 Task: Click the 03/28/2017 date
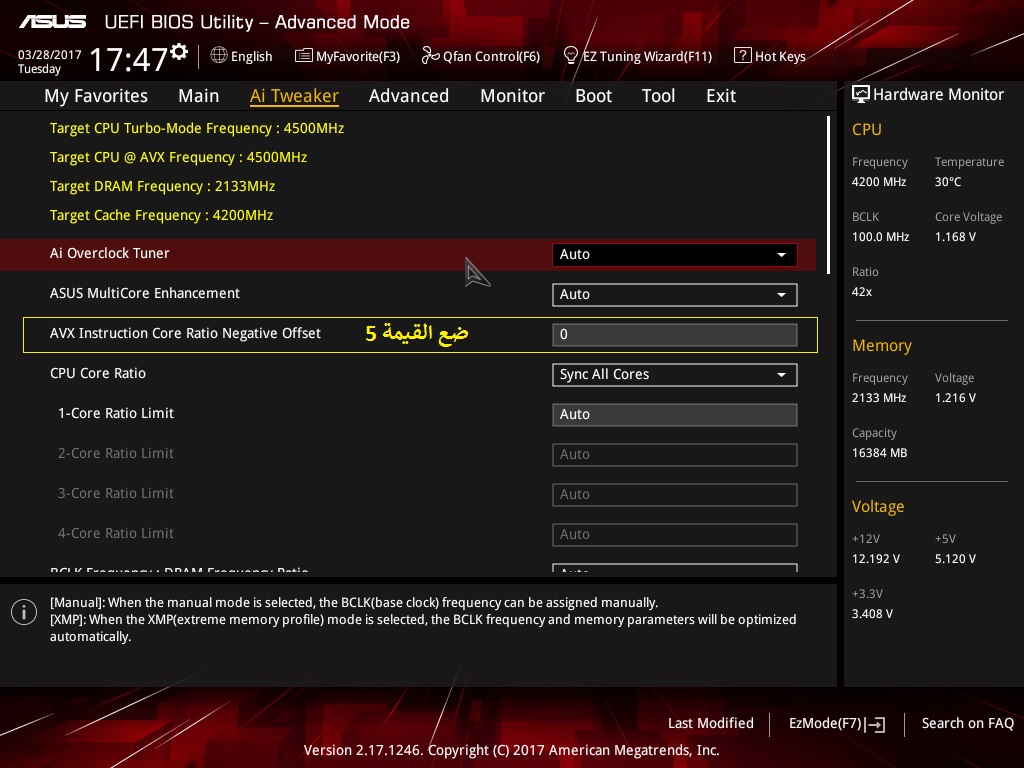50,55
